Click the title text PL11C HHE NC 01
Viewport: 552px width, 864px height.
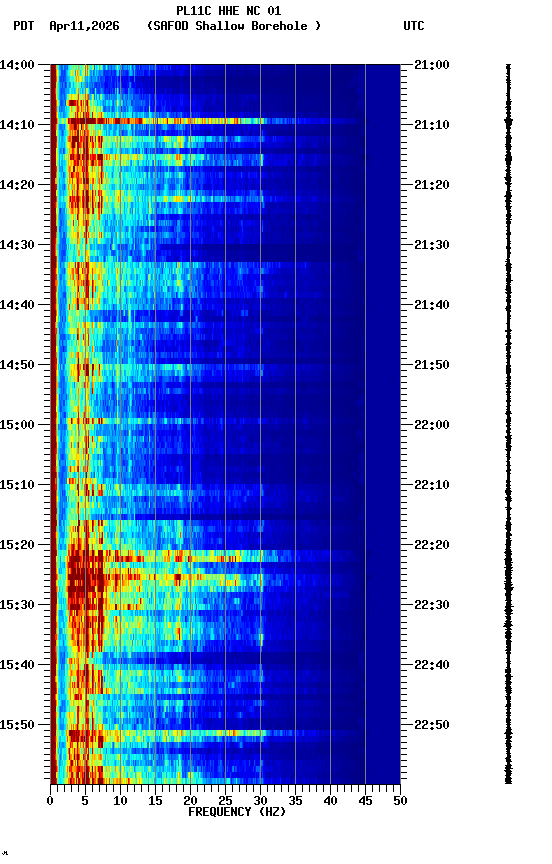229,11
